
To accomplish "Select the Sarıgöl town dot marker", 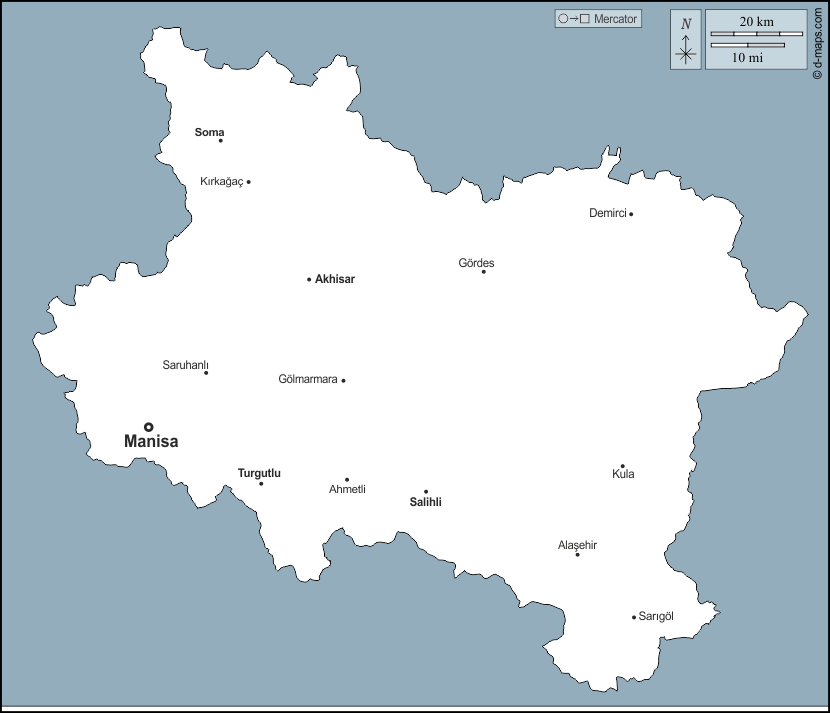I will [634, 617].
